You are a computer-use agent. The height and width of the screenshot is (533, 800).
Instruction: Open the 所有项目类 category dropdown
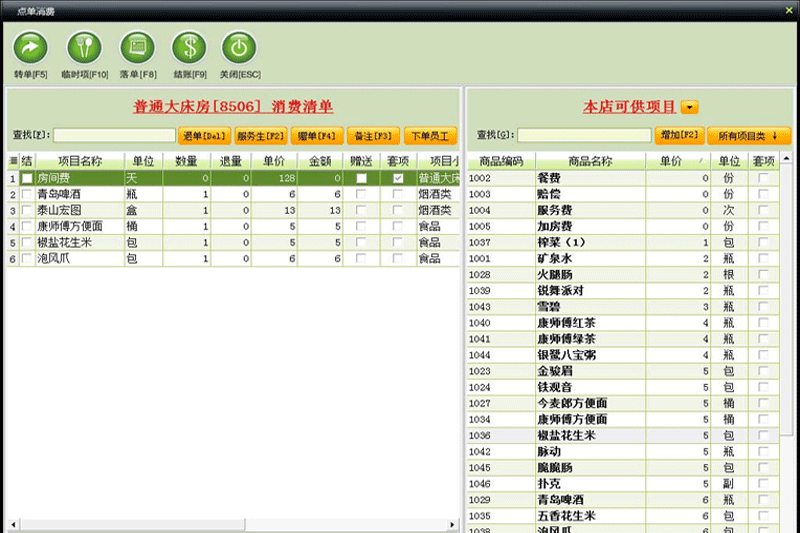click(748, 136)
